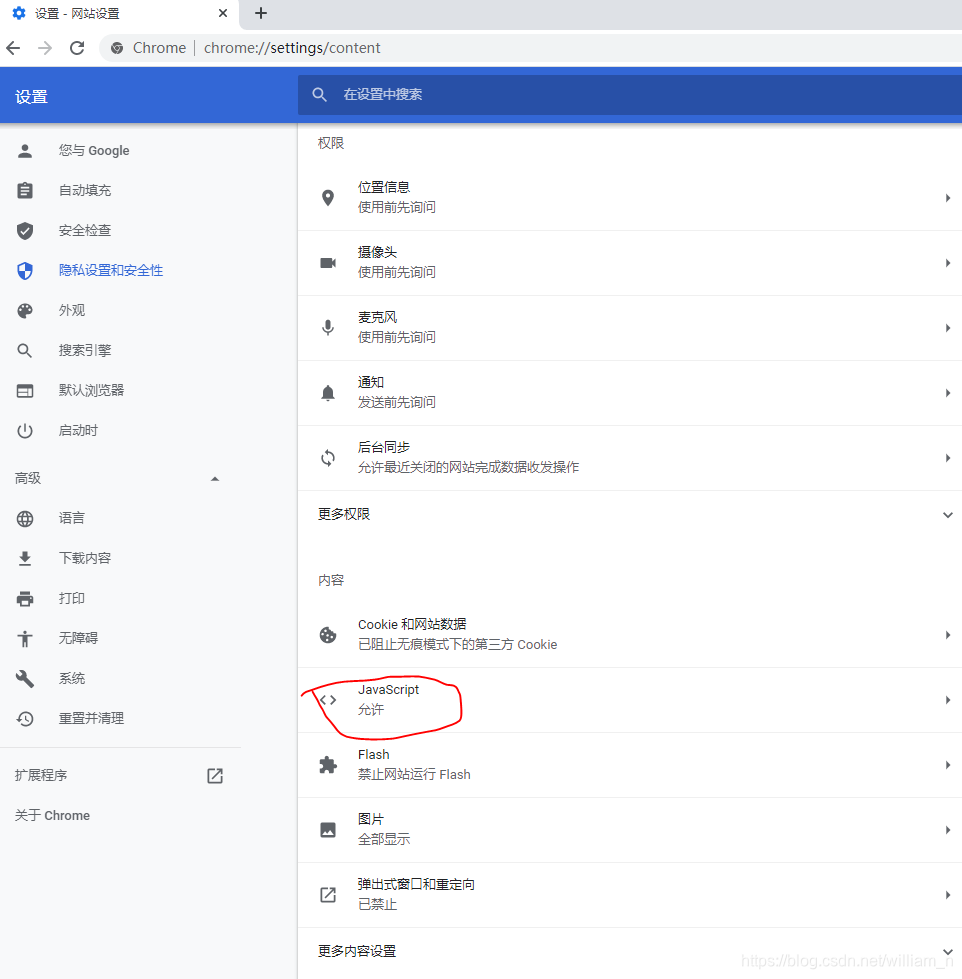962x979 pixels.
Task: Open Cookie 和网站数据 row arrow
Action: [x=948, y=635]
